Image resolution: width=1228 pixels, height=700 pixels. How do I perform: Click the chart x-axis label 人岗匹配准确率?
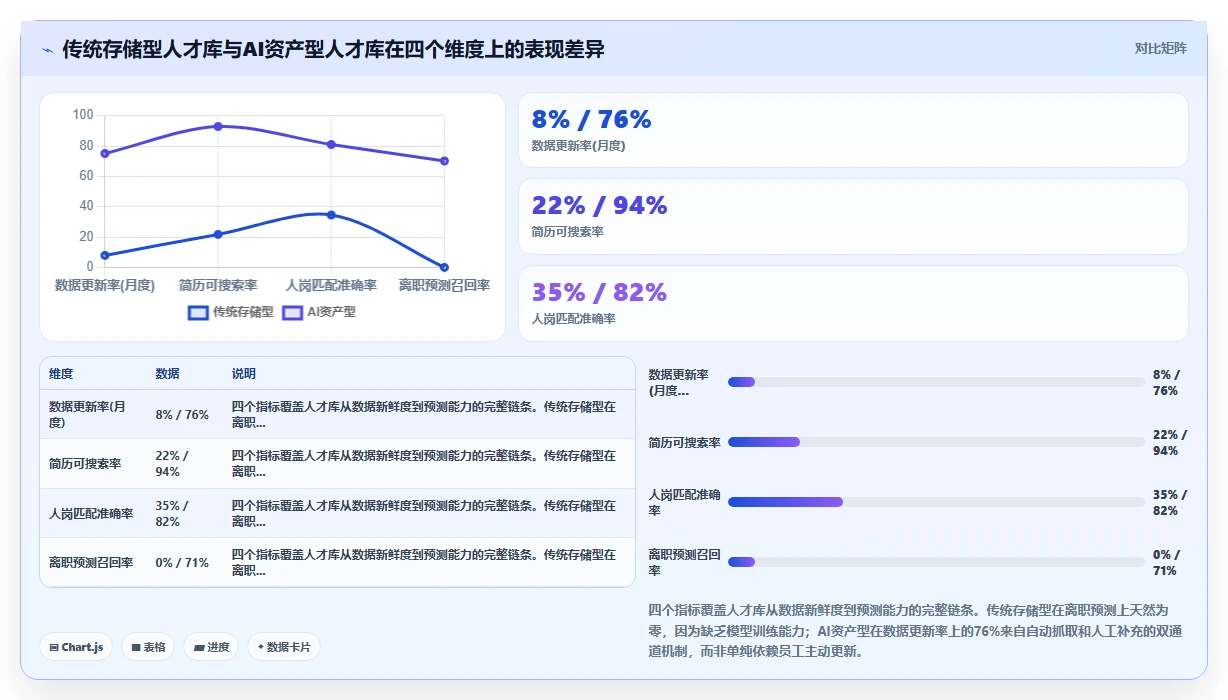(x=331, y=286)
